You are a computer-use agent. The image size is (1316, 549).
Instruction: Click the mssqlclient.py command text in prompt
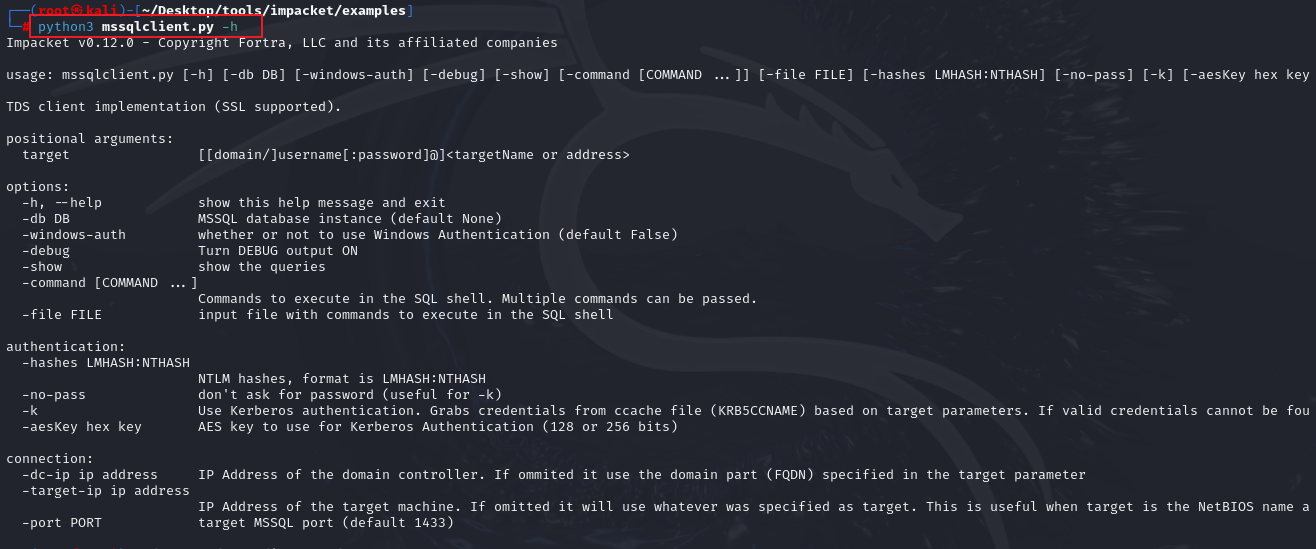click(158, 27)
